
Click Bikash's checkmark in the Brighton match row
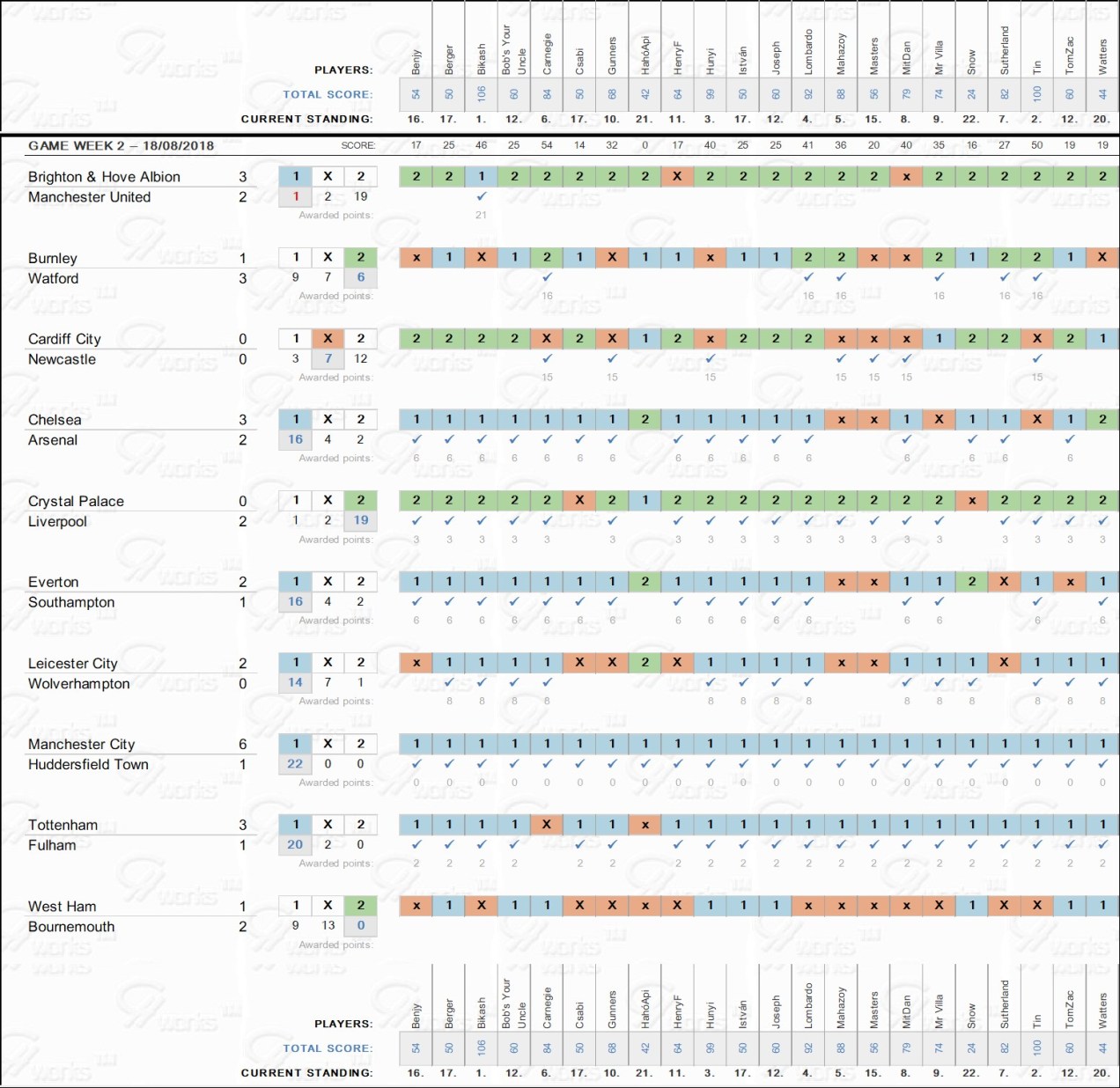pyautogui.click(x=482, y=197)
